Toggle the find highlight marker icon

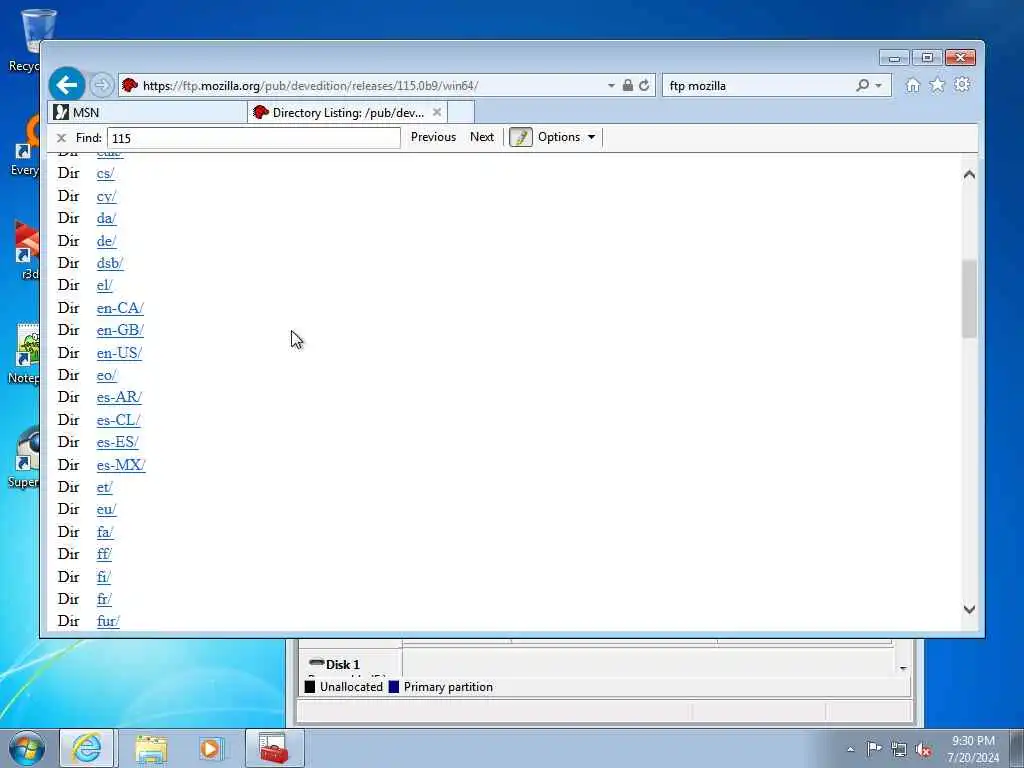[520, 137]
